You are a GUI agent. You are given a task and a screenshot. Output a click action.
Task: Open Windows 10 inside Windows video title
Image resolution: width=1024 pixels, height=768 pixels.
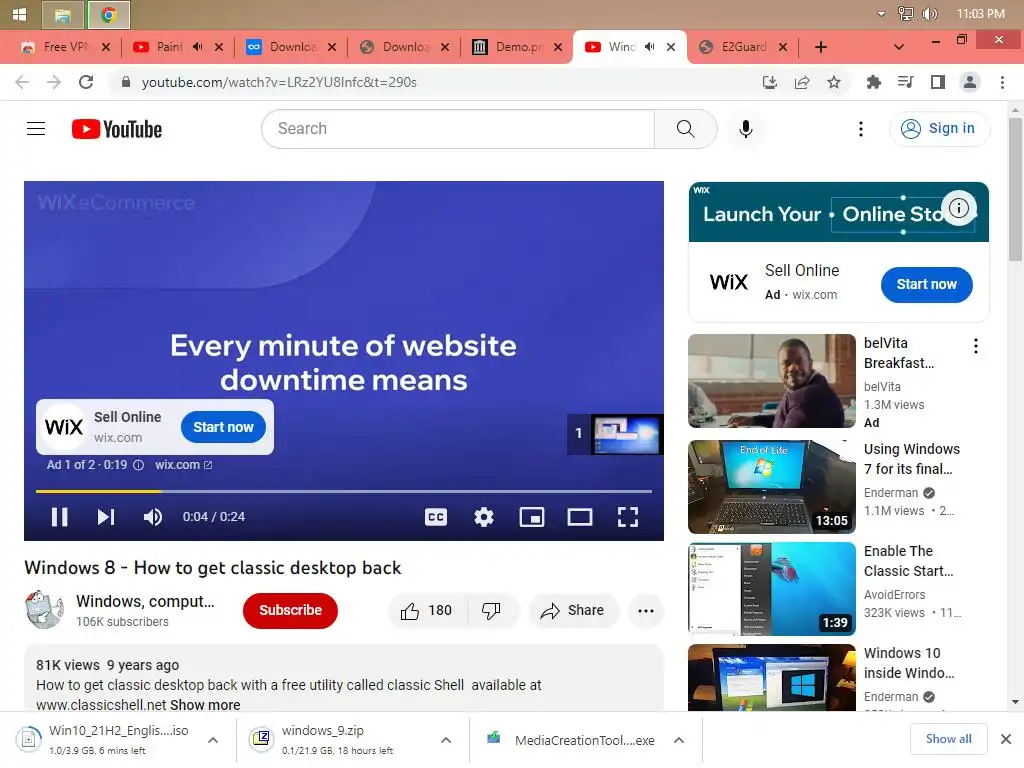click(x=909, y=663)
